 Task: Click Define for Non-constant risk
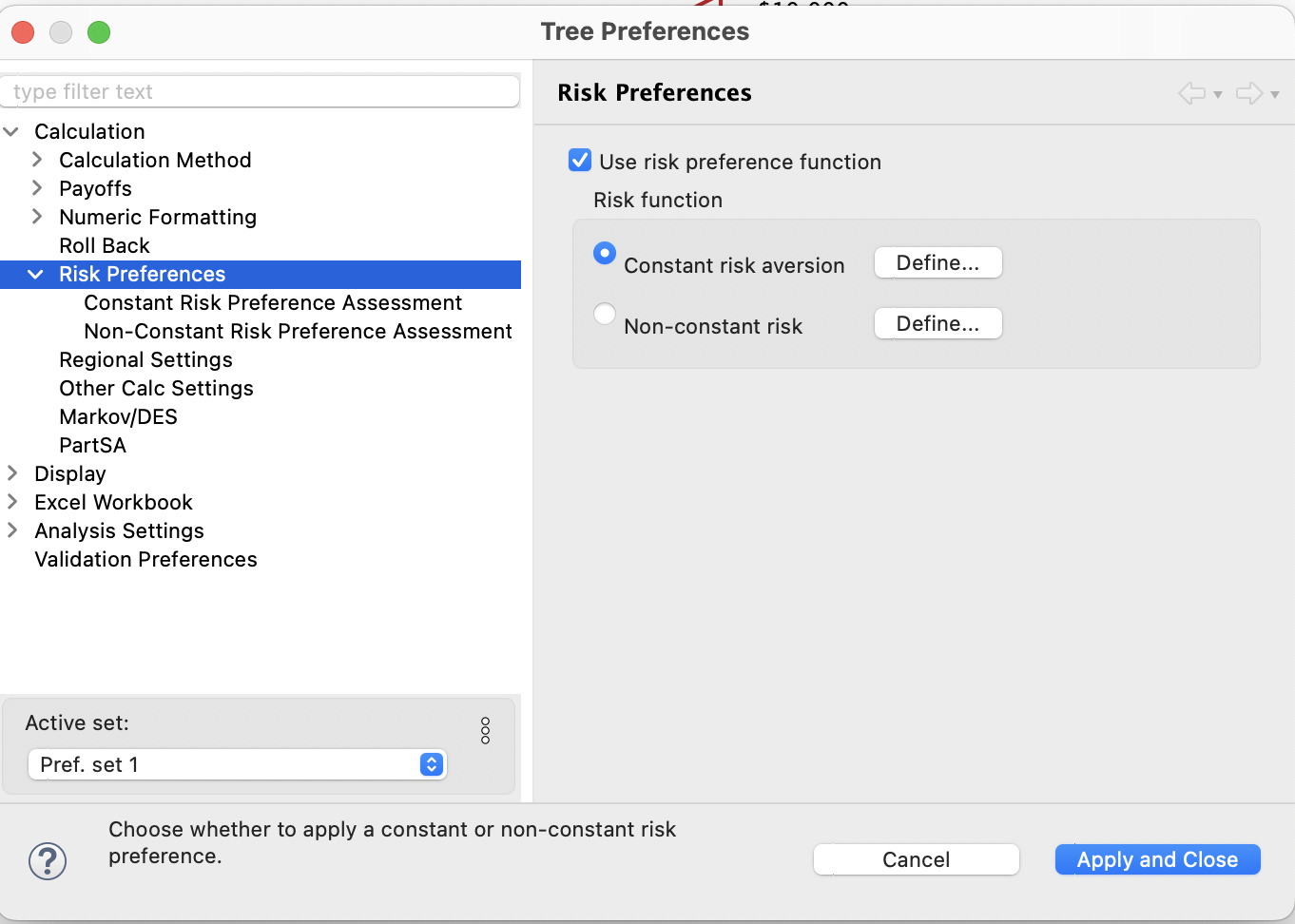point(937,323)
